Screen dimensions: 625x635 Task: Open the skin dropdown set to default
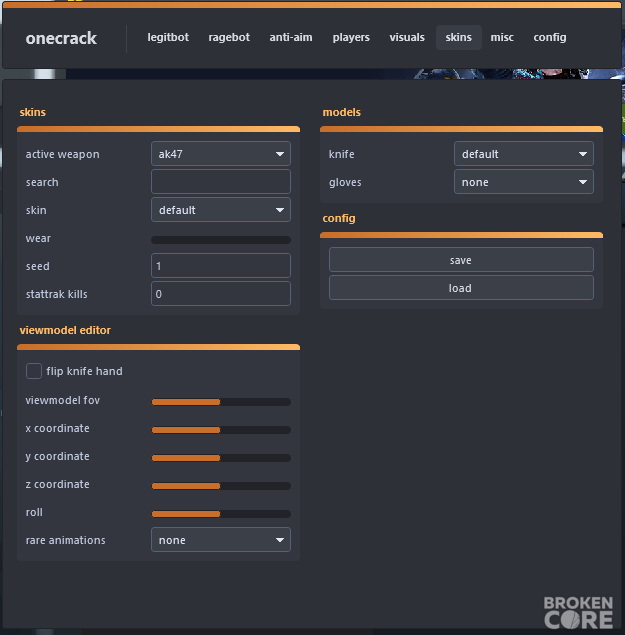221,210
